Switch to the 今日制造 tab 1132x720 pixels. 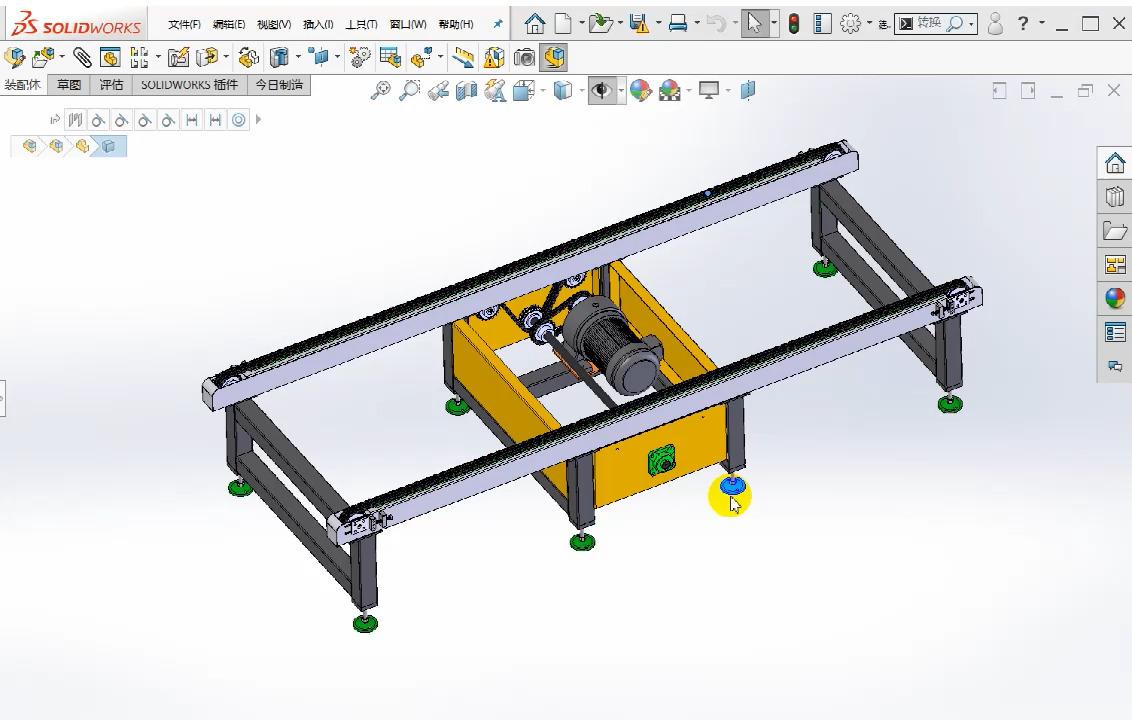[279, 84]
